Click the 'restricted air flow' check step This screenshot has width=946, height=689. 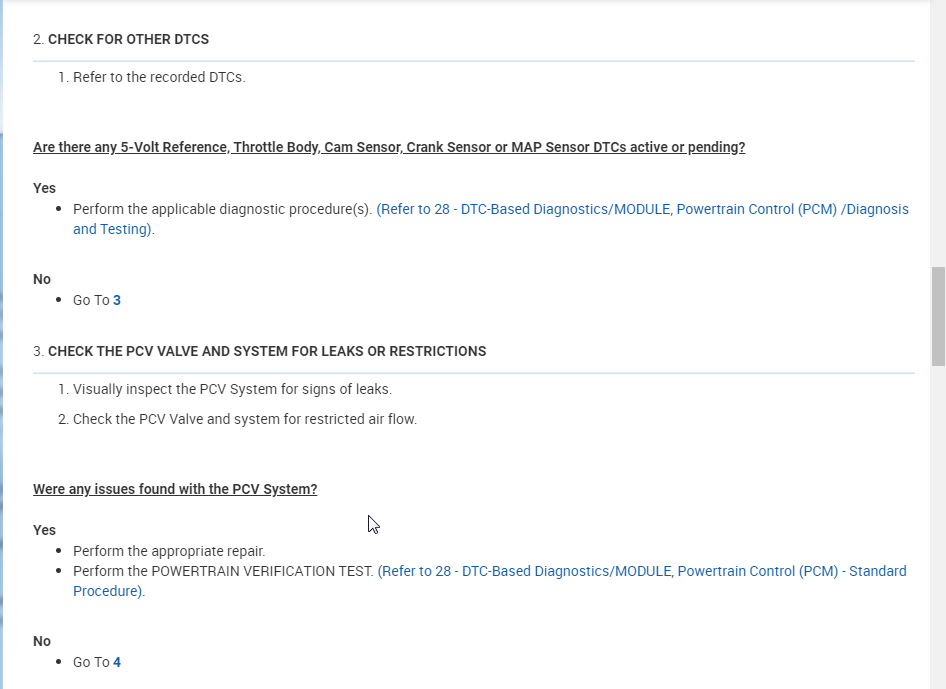tap(245, 419)
